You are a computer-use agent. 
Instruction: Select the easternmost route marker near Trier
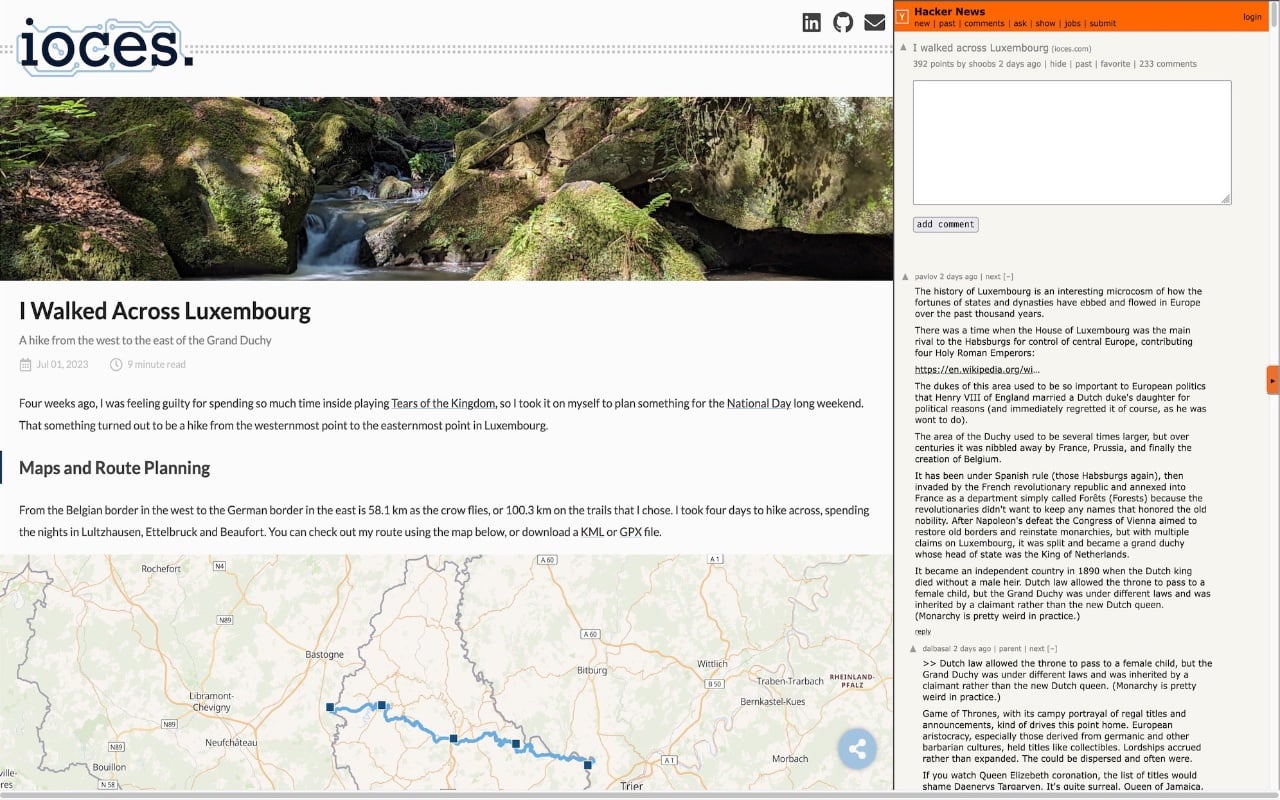click(x=588, y=765)
